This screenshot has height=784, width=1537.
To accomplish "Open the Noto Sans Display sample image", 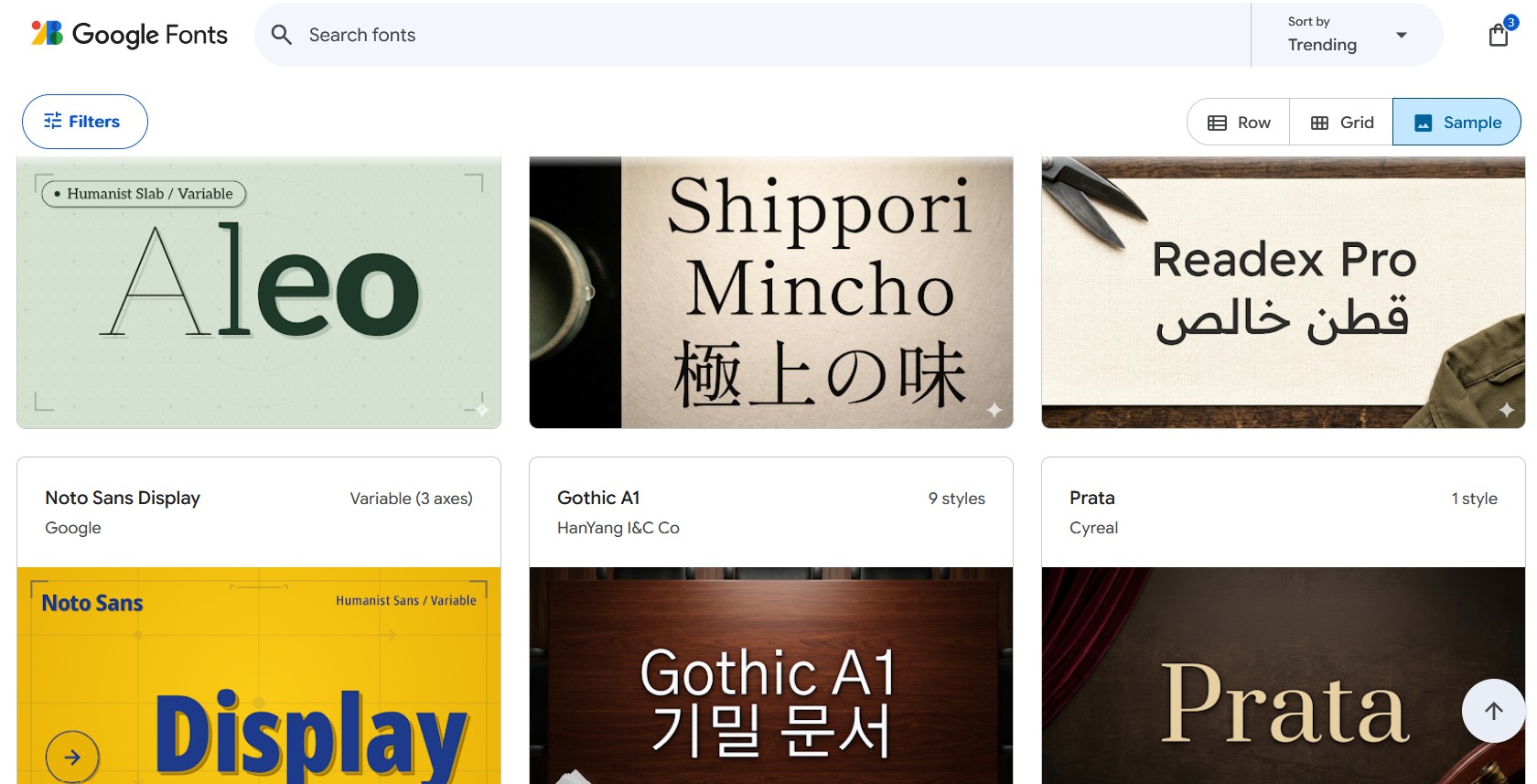I will [x=259, y=675].
